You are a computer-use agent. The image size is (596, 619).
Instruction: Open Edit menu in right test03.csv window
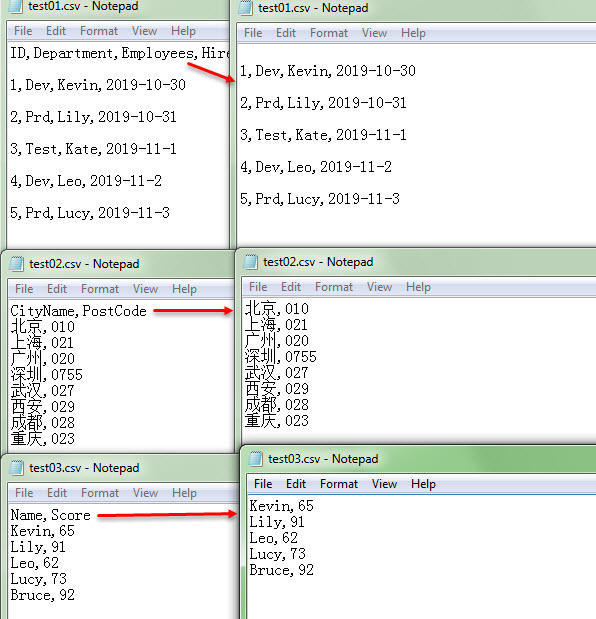point(296,484)
